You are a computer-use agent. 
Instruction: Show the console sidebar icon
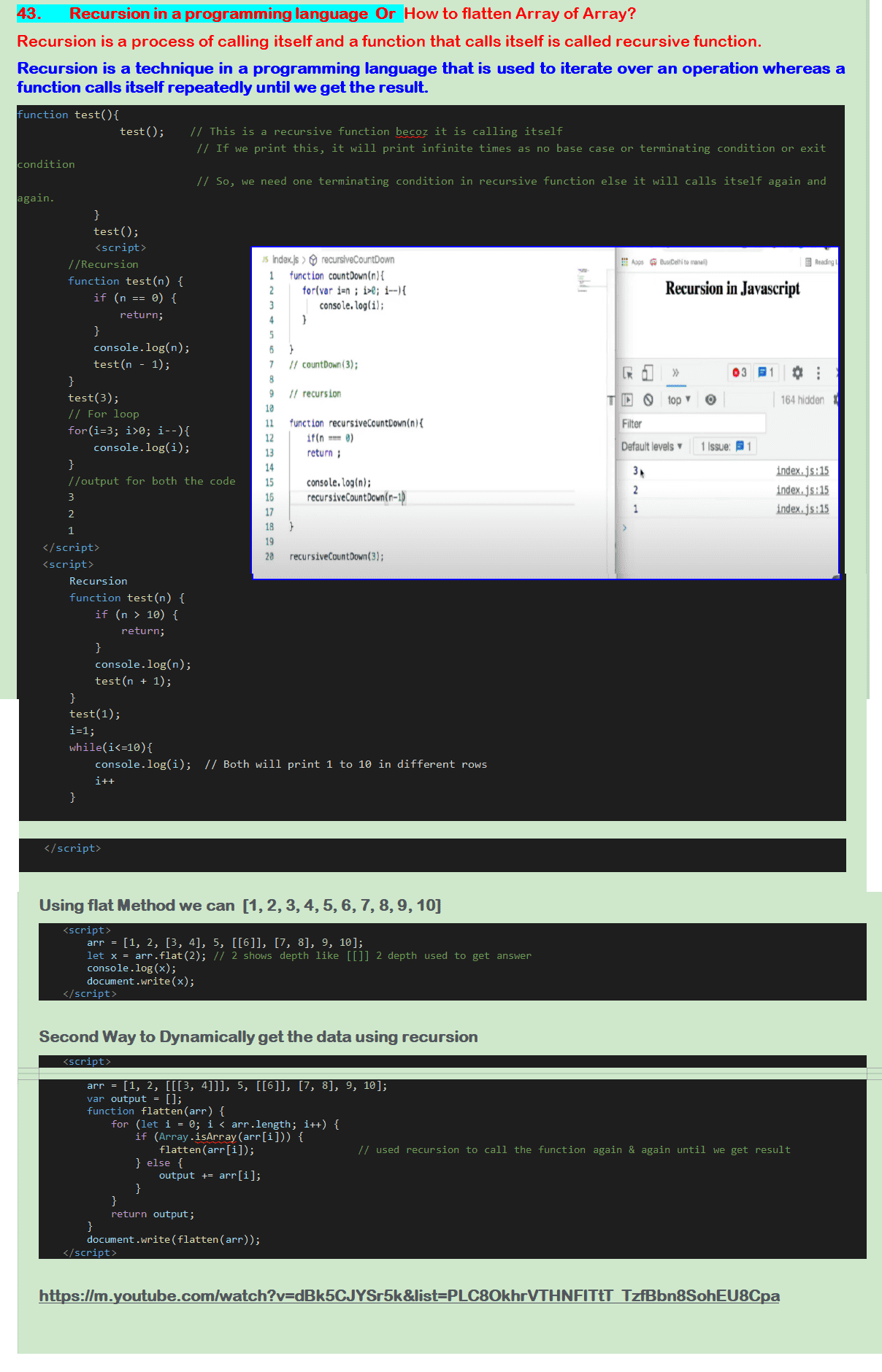(627, 400)
